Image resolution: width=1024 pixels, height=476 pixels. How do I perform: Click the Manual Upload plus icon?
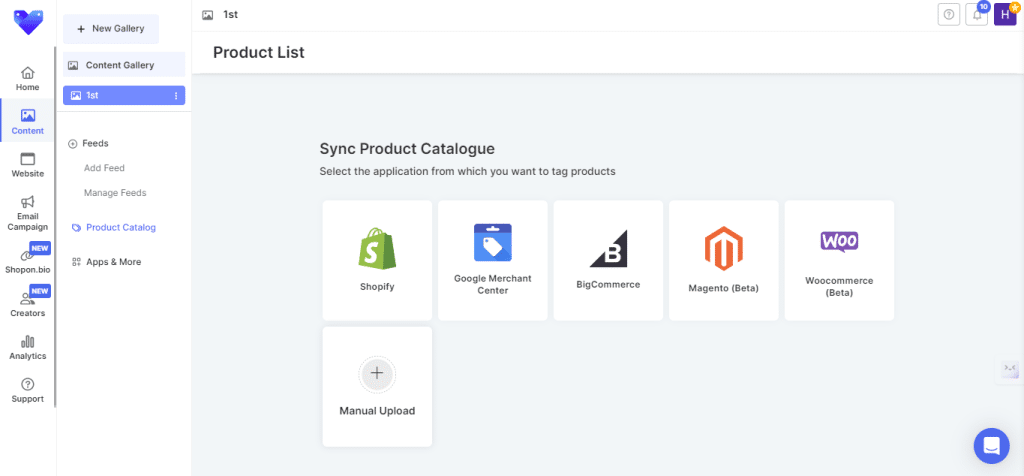point(377,374)
